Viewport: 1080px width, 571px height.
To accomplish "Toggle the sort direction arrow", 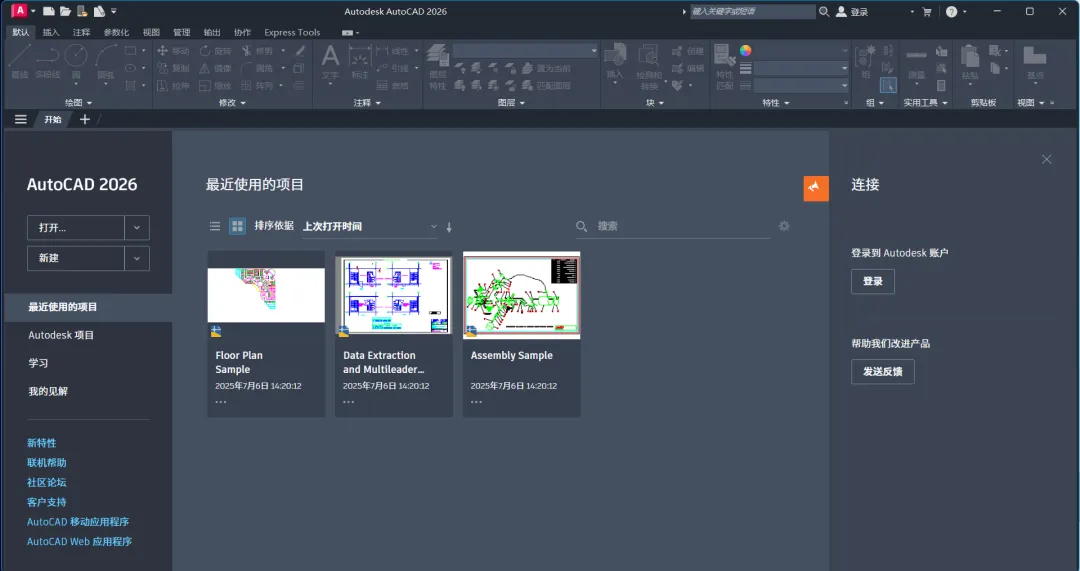I will tap(449, 227).
